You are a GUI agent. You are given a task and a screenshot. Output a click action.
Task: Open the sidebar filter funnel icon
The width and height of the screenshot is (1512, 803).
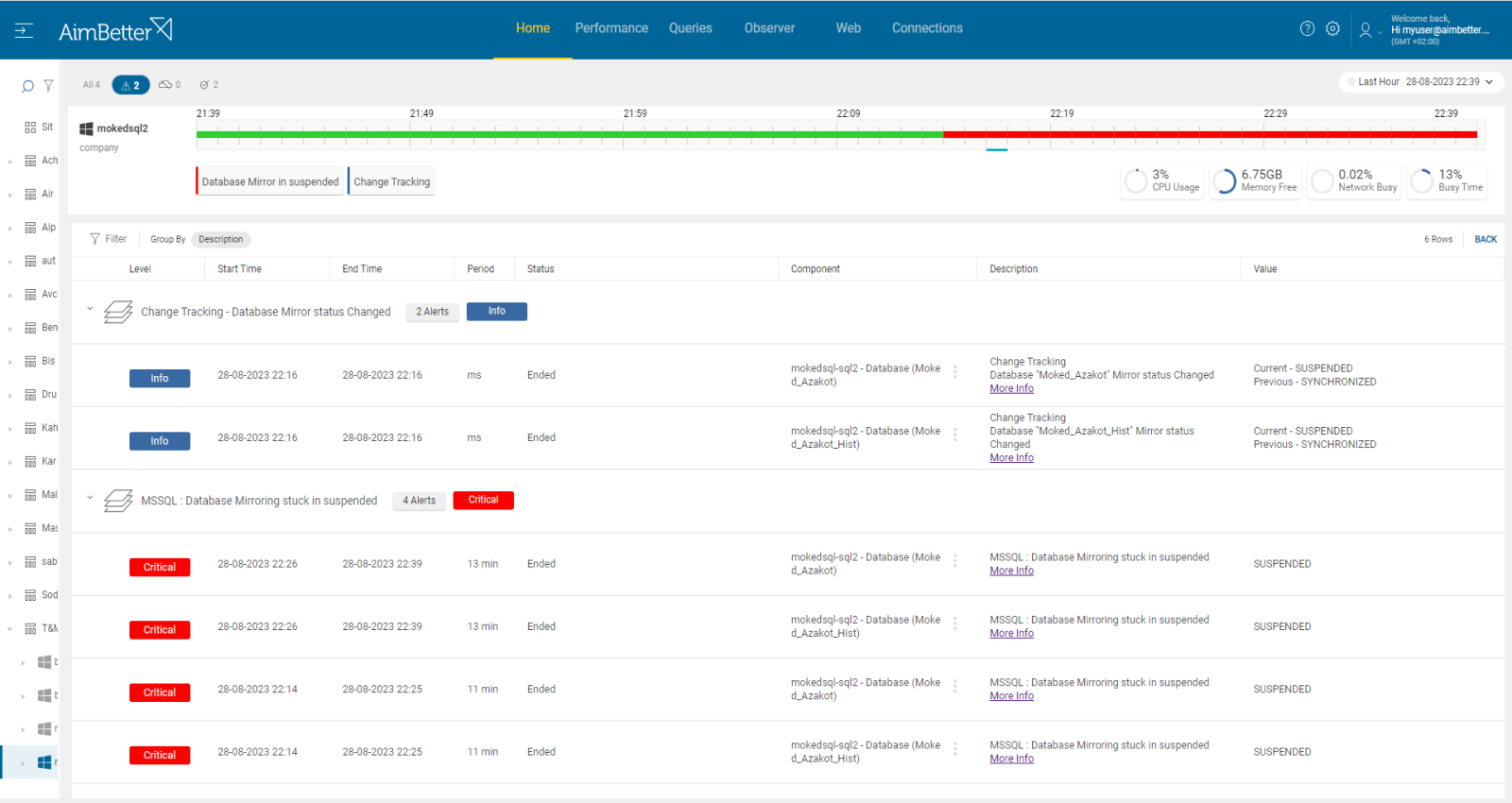coord(48,86)
